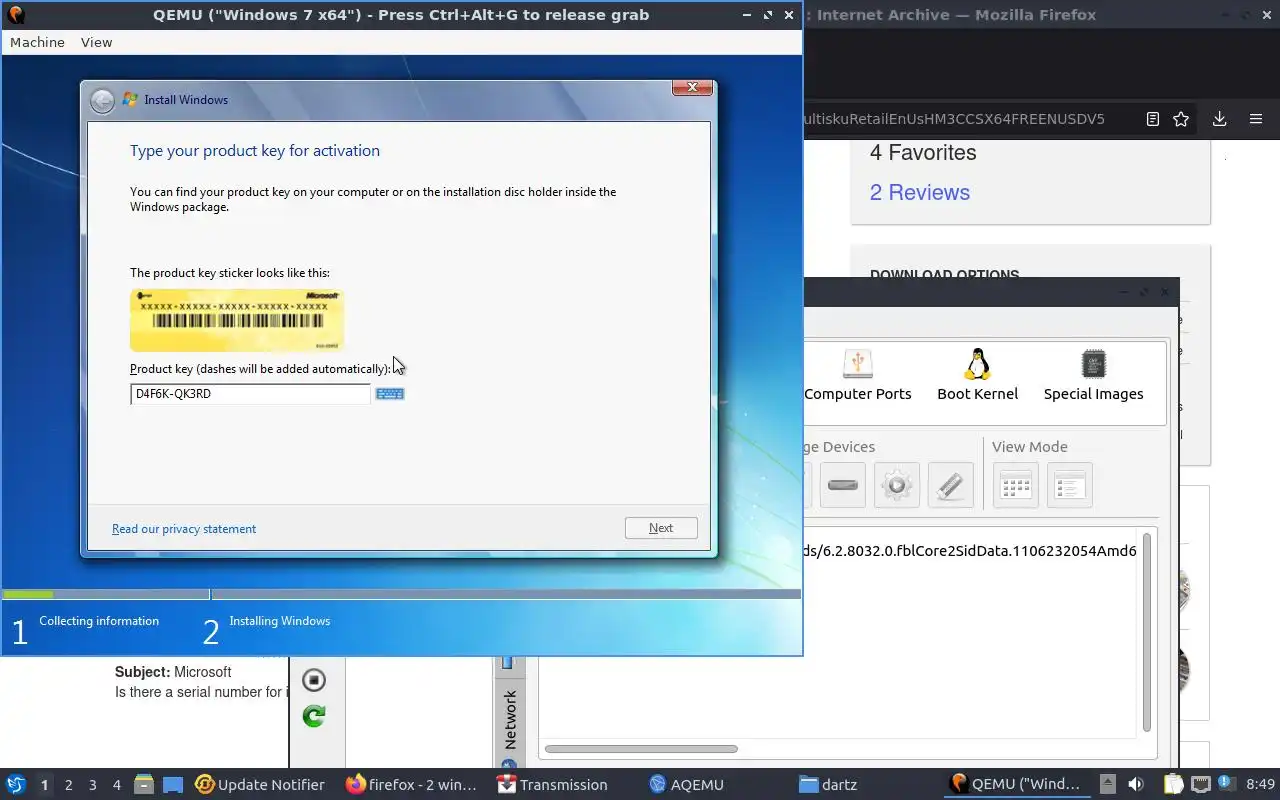Click the gear with play icon in AQEMU
The image size is (1280, 800).
click(897, 486)
